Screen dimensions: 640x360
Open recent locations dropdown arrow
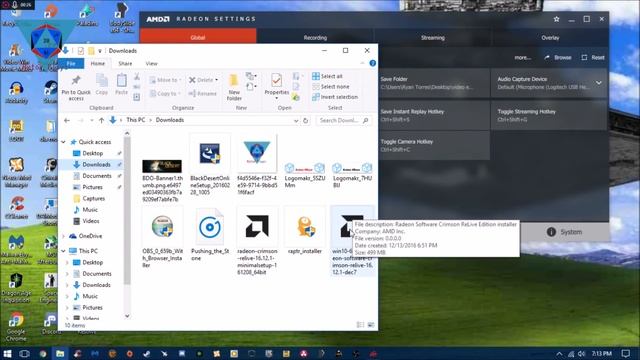point(91,120)
